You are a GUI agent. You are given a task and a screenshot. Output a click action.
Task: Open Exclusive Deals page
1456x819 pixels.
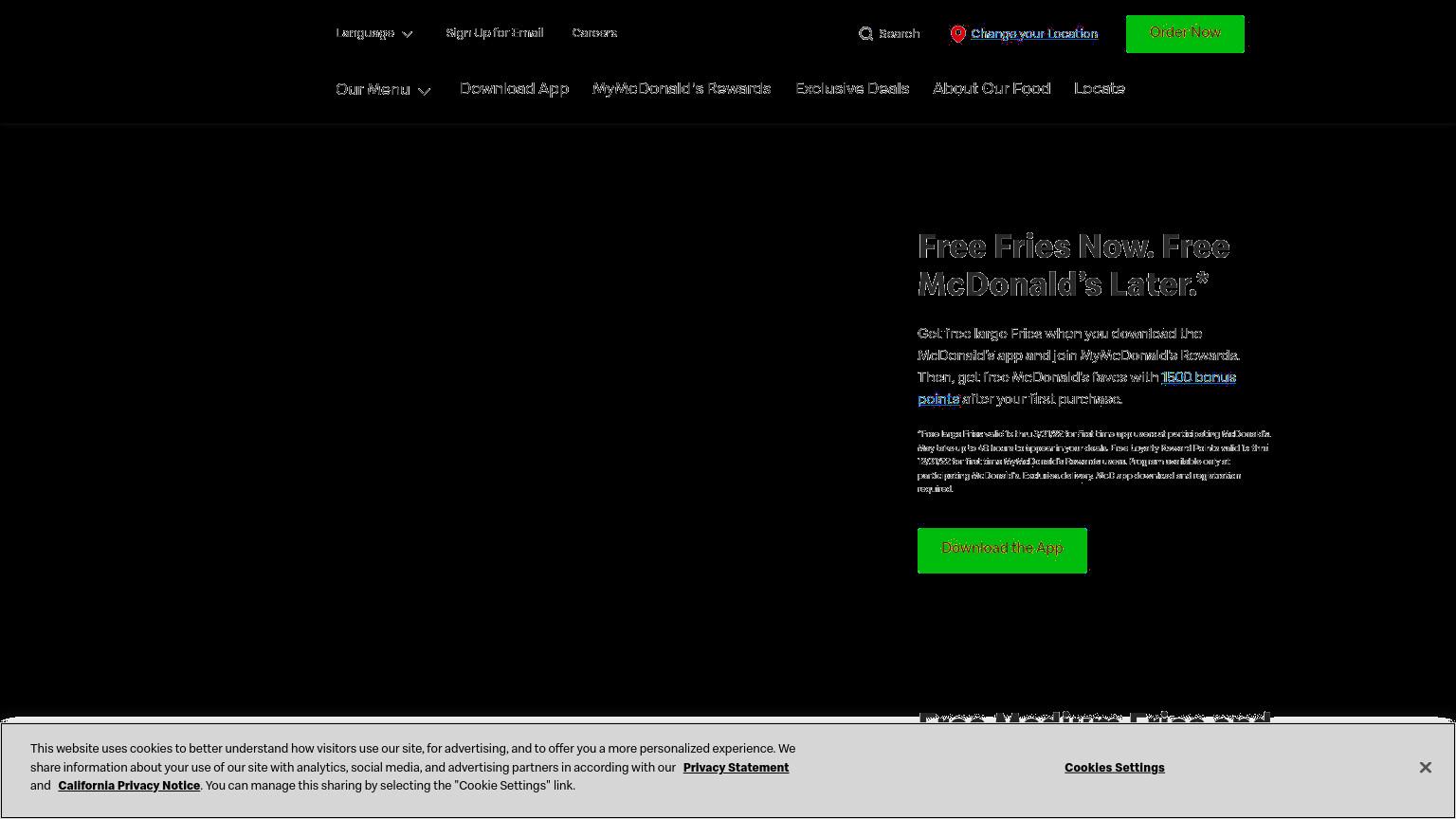(852, 88)
